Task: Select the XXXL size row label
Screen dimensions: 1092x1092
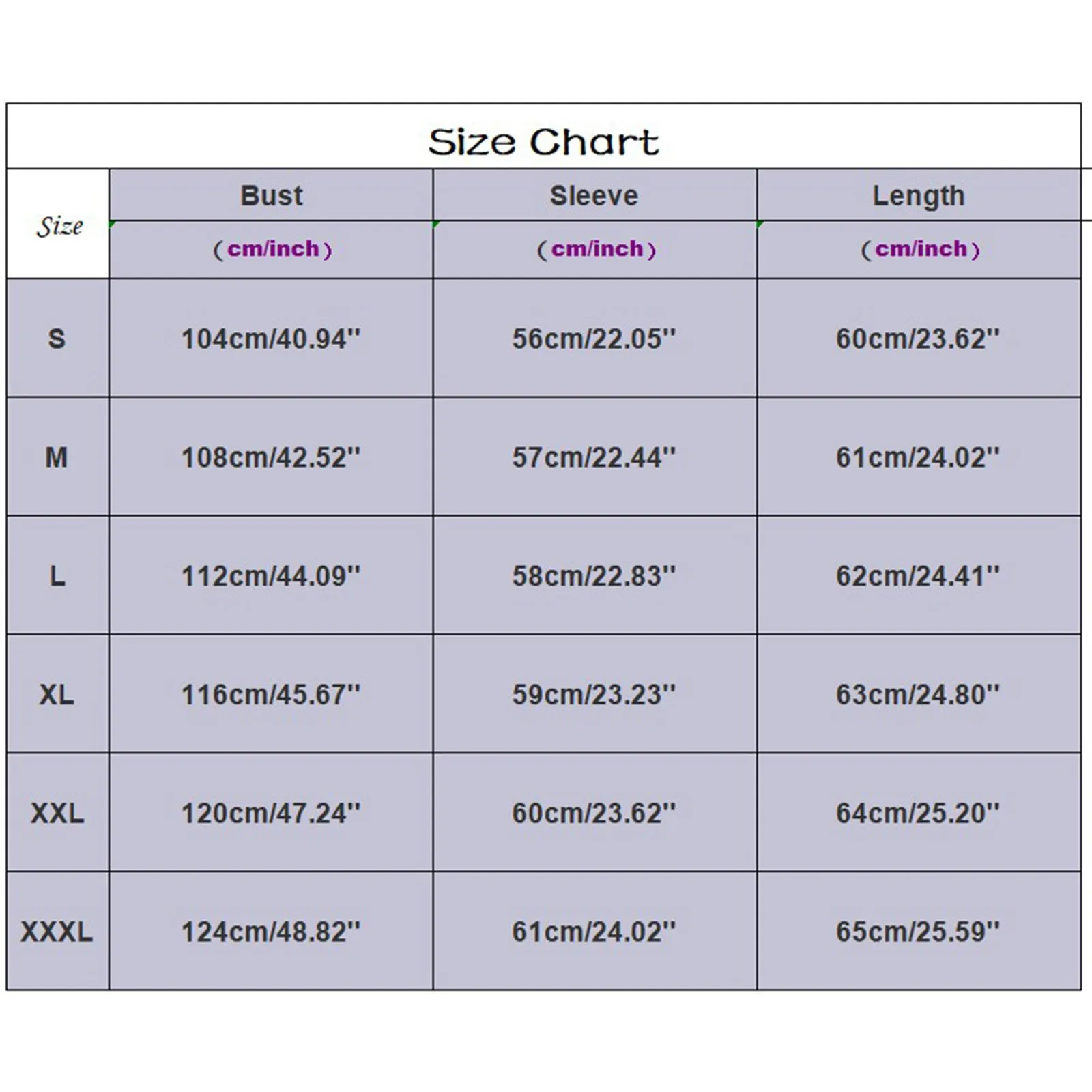Action: pyautogui.click(x=57, y=932)
